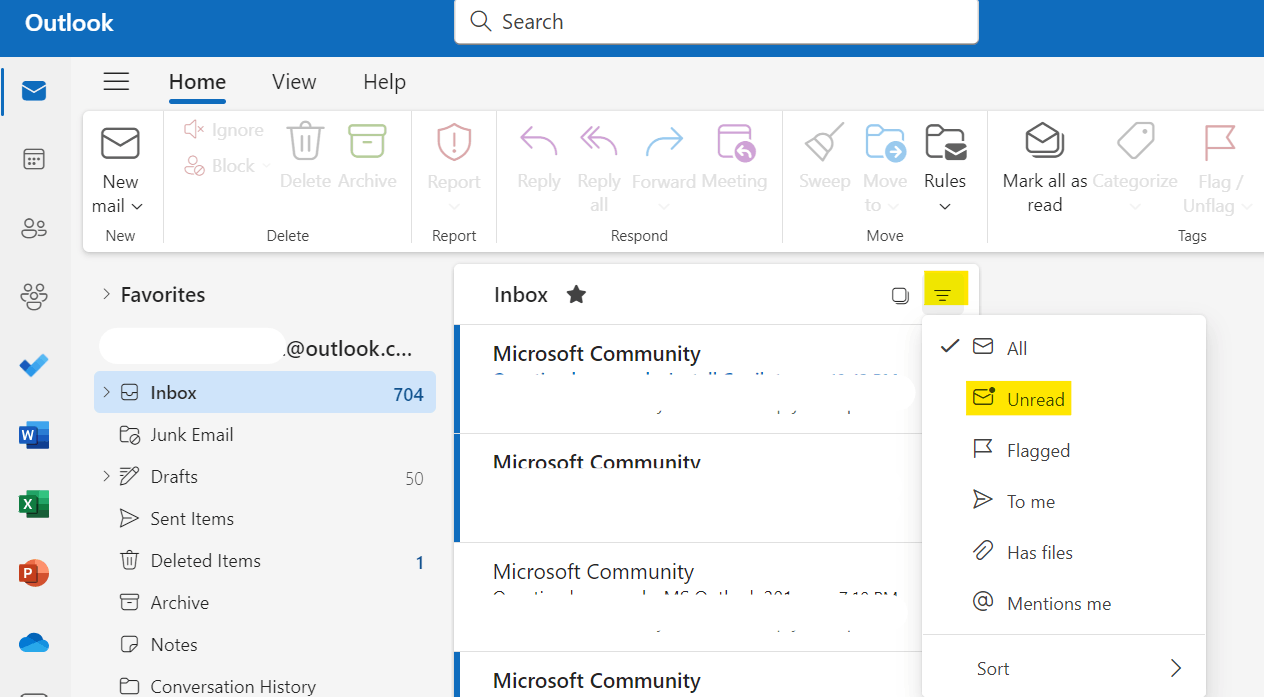Click the Archive icon in the Delete group
The height and width of the screenshot is (697, 1264).
pos(367,142)
